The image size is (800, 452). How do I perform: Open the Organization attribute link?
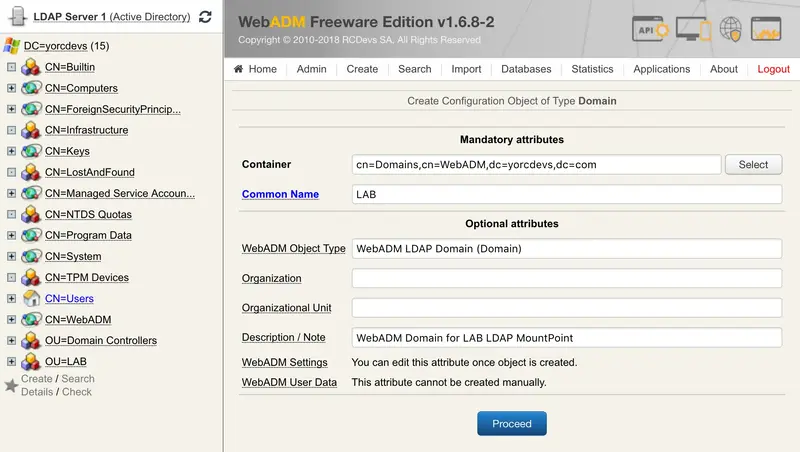tap(271, 279)
